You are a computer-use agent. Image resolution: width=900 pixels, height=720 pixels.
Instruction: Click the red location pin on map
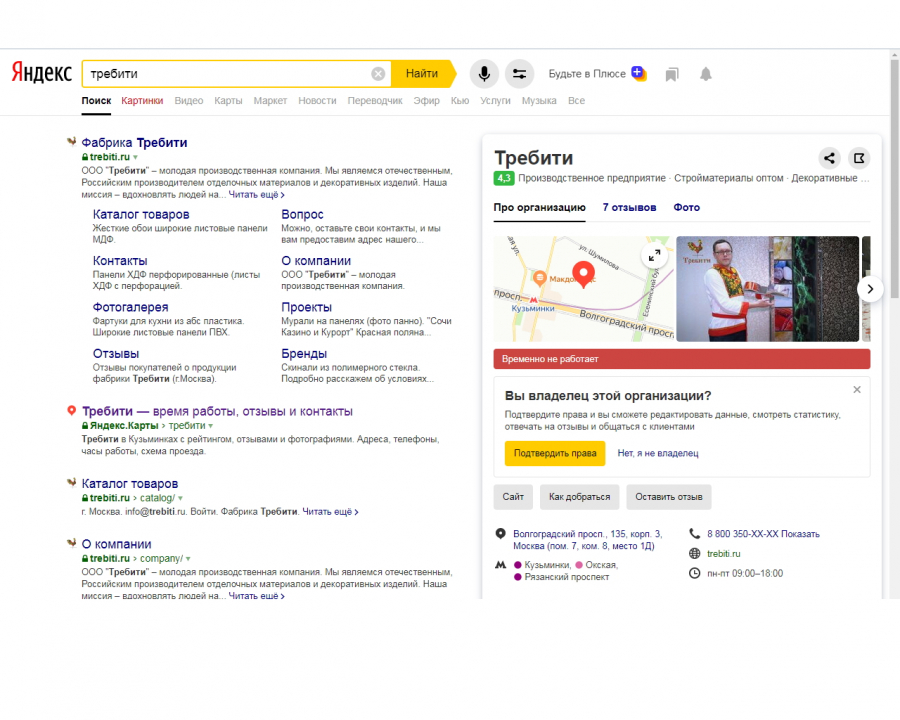click(583, 274)
